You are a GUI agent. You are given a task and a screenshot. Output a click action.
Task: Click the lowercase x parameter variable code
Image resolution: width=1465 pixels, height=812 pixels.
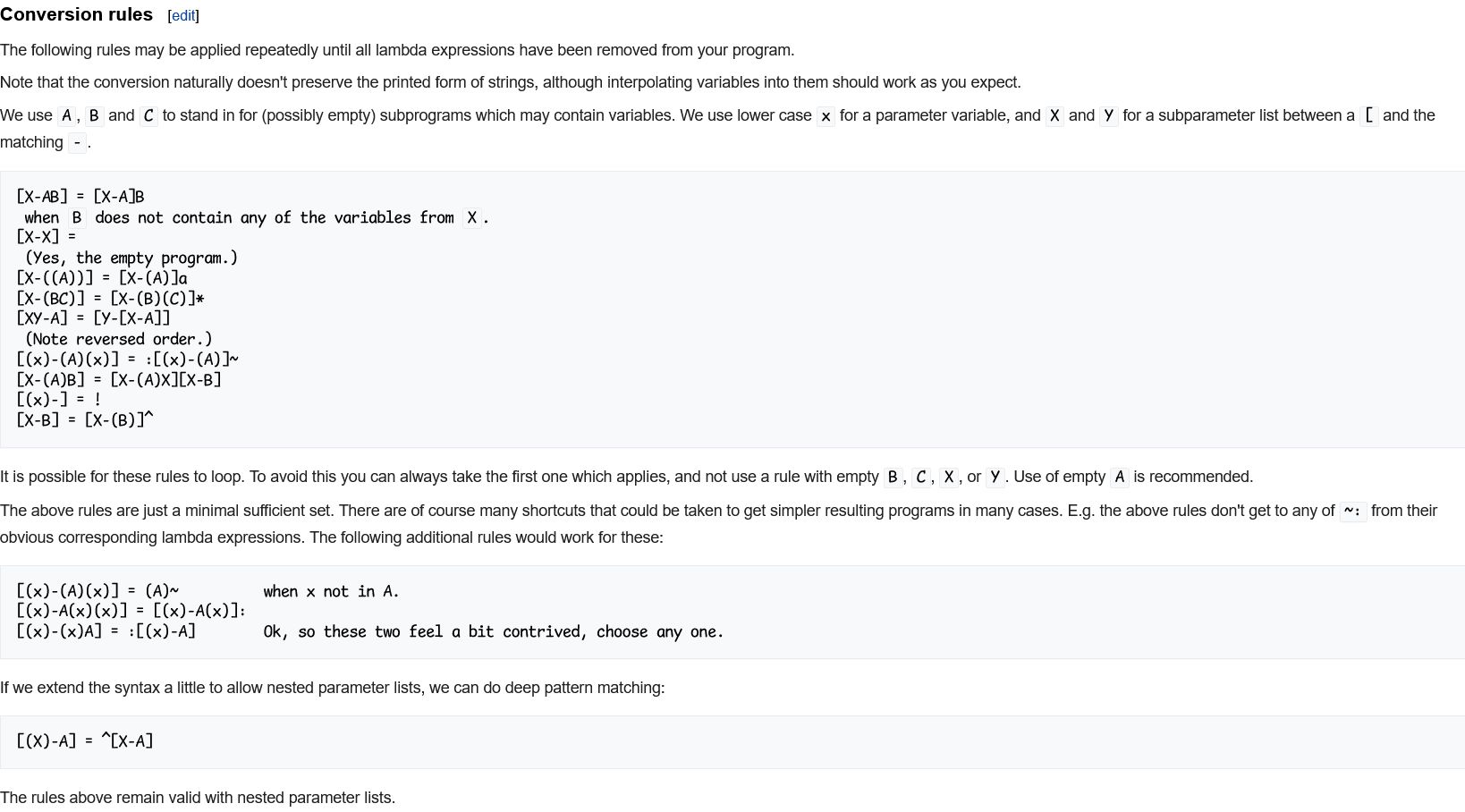click(826, 116)
